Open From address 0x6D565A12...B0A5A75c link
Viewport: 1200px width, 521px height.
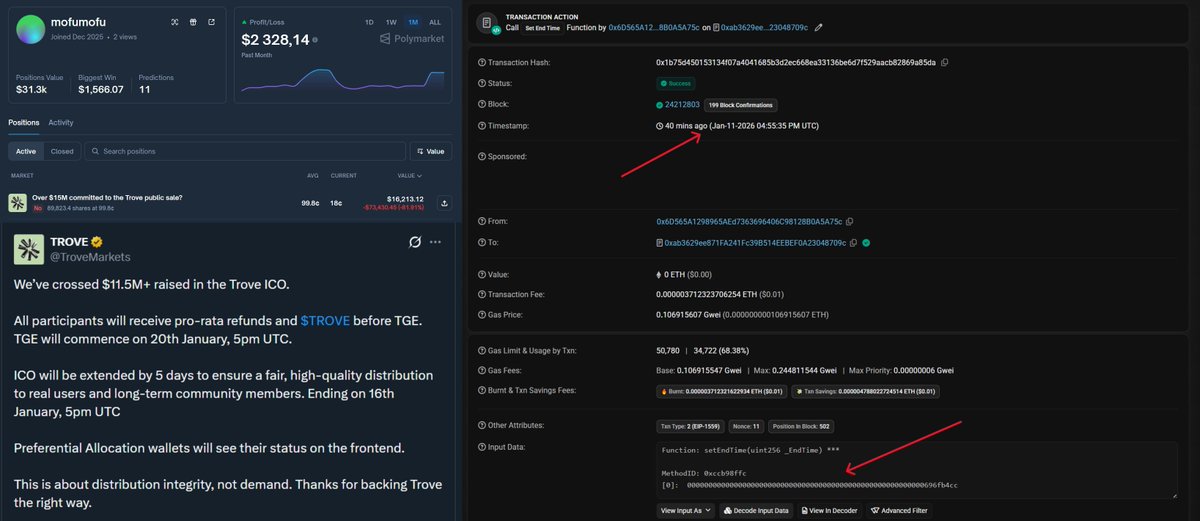click(x=749, y=221)
